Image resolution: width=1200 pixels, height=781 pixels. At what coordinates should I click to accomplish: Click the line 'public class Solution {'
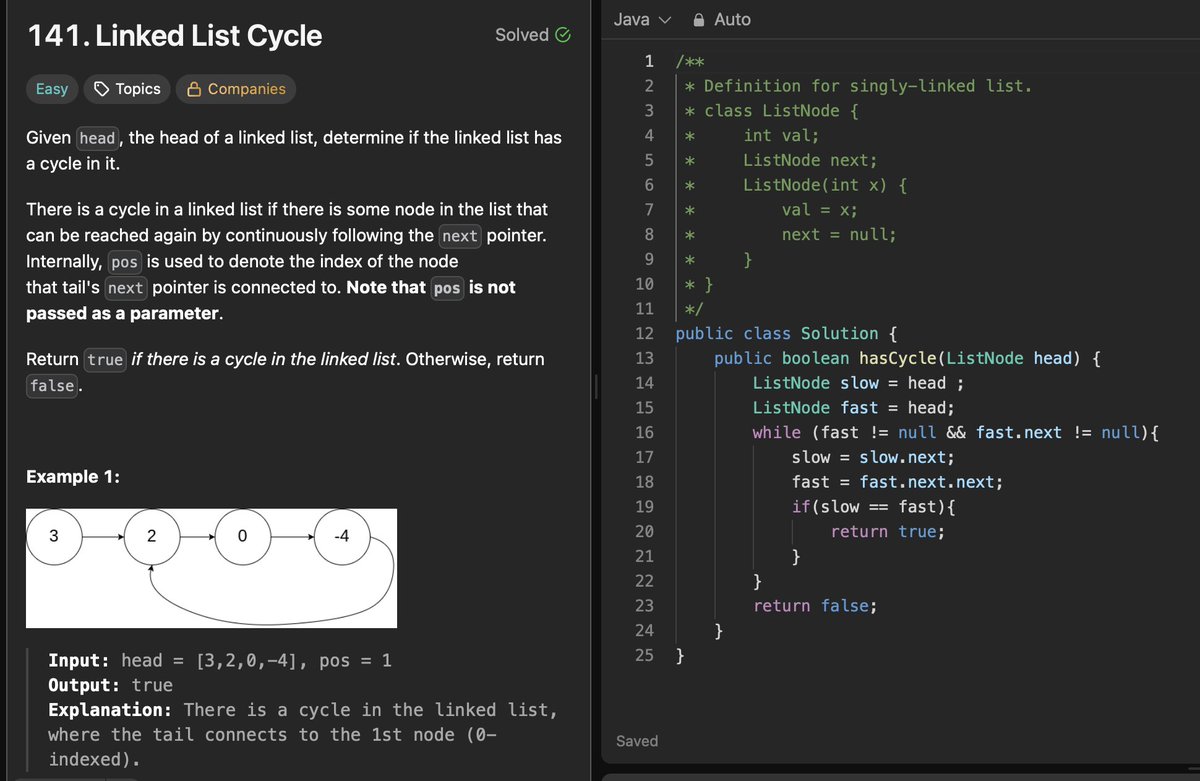pyautogui.click(x=786, y=334)
